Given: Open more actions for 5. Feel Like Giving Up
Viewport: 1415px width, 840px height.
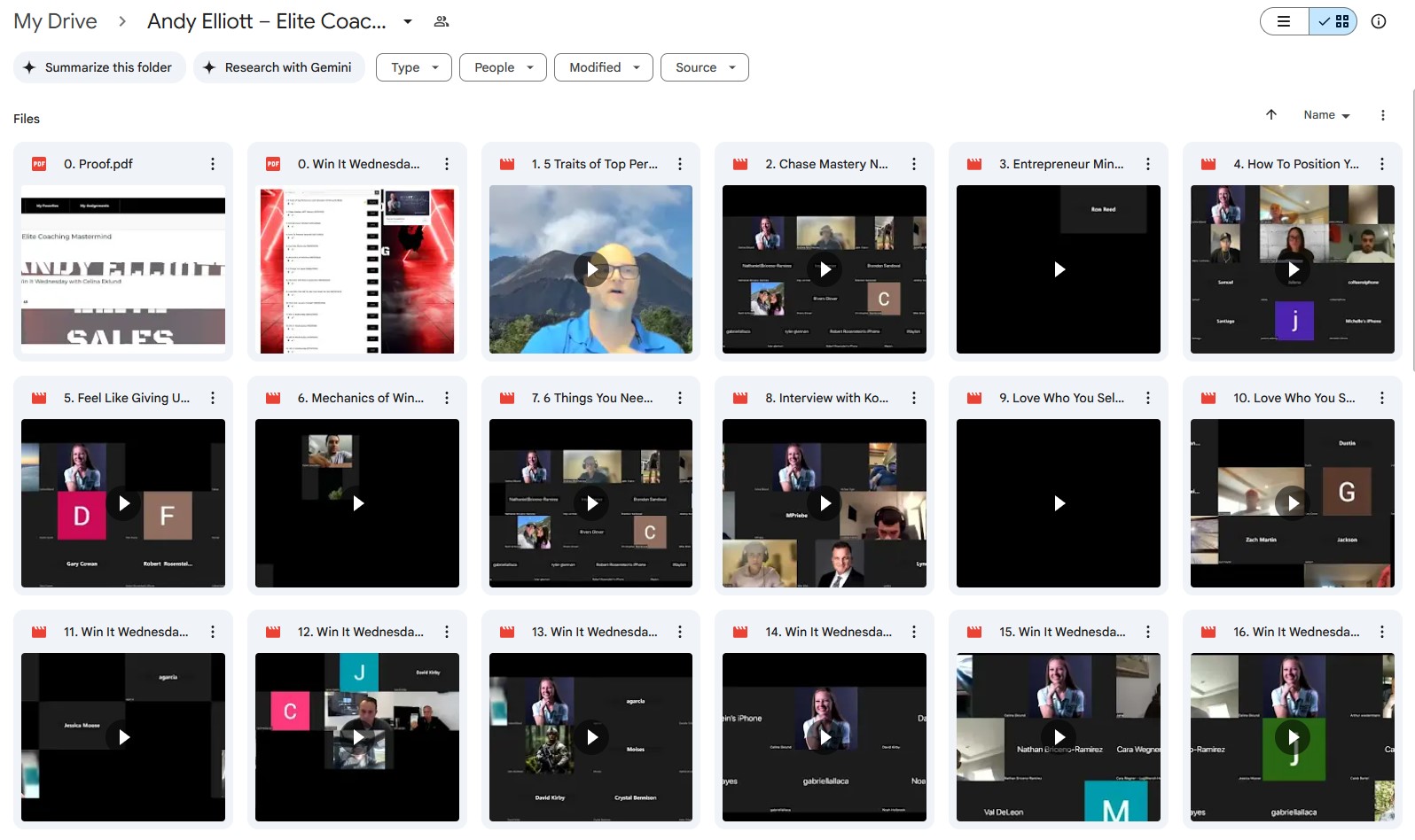Looking at the screenshot, I should tap(213, 398).
